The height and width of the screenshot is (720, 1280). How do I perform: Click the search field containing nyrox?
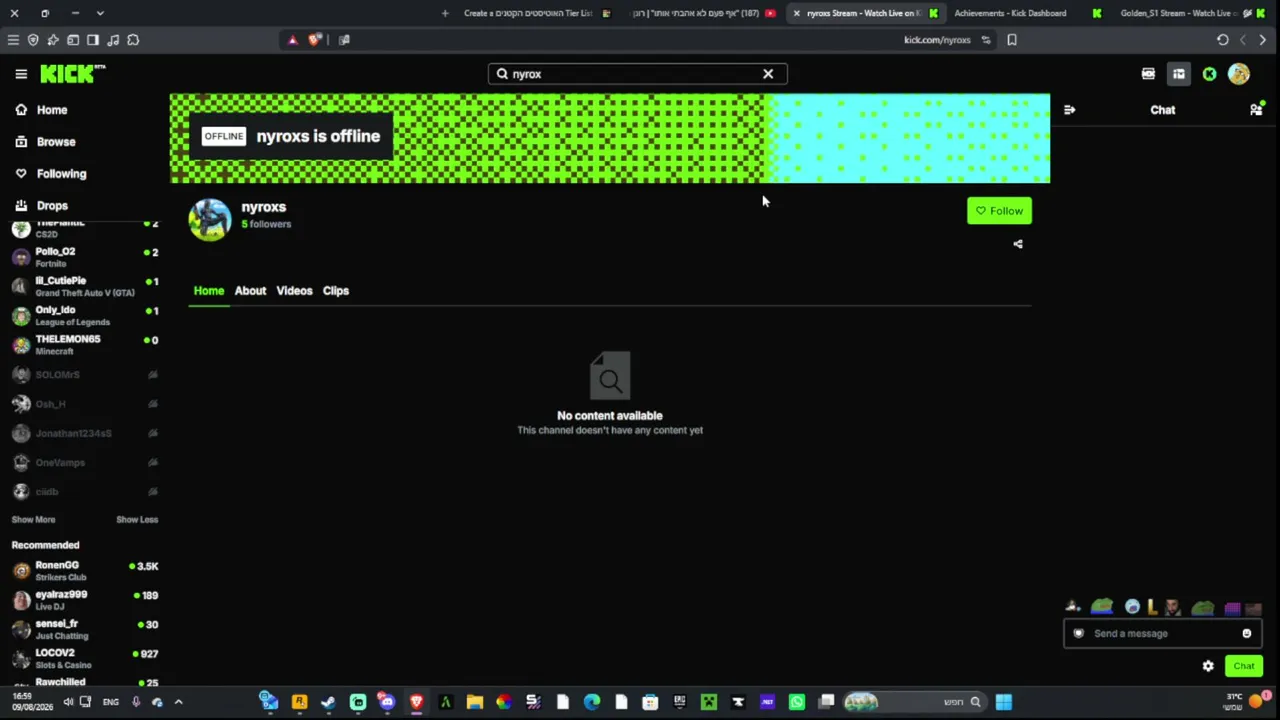[x=637, y=74]
